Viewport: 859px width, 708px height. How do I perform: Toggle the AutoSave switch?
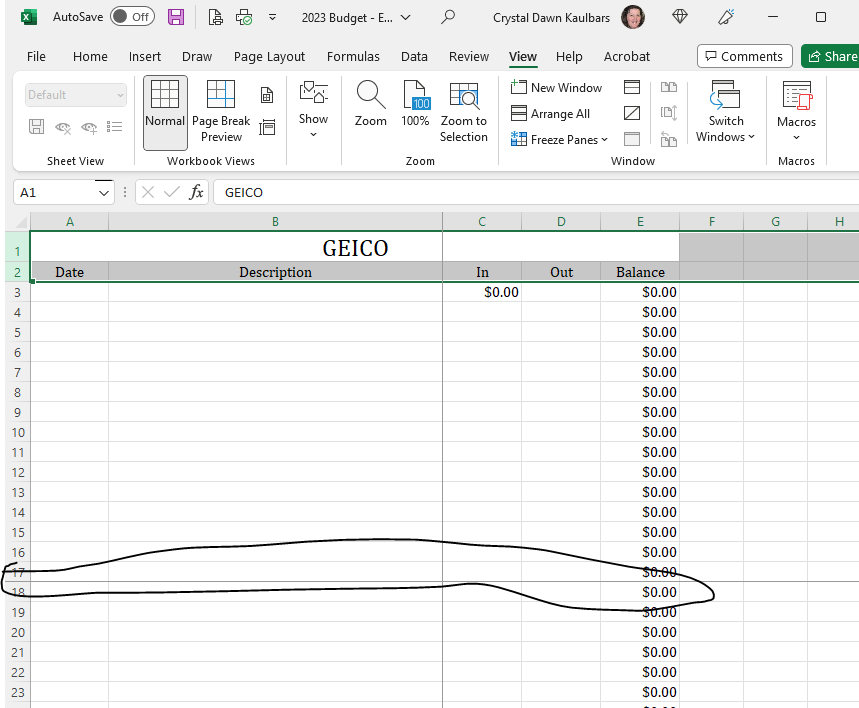132,17
